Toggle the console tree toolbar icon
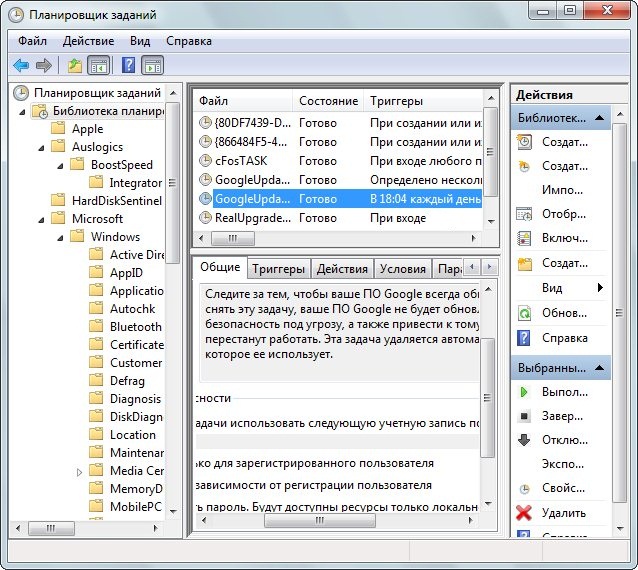The image size is (638, 570). pos(98,66)
